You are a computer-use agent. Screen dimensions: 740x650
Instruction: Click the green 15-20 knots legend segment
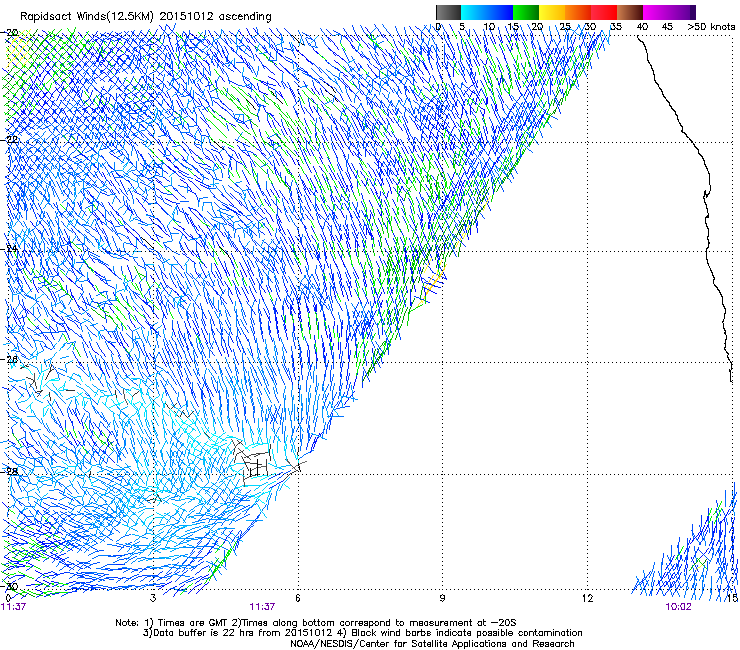pyautogui.click(x=526, y=12)
